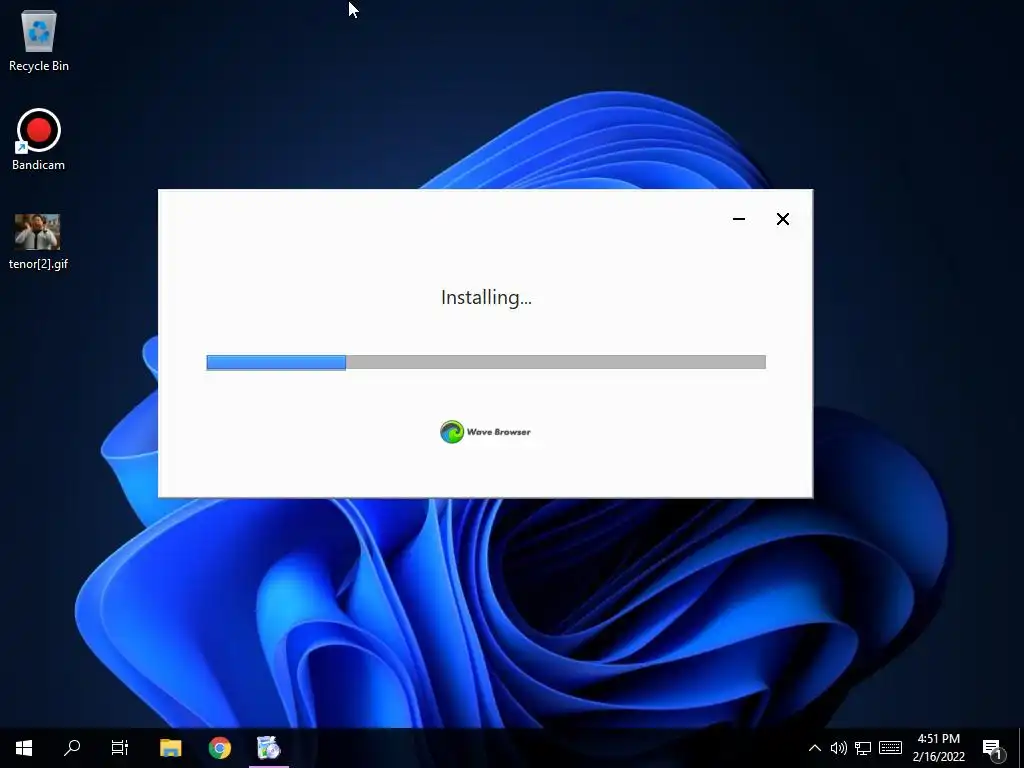Open taskbar Search
Screen dimensions: 1024x768
pyautogui.click(x=72, y=748)
